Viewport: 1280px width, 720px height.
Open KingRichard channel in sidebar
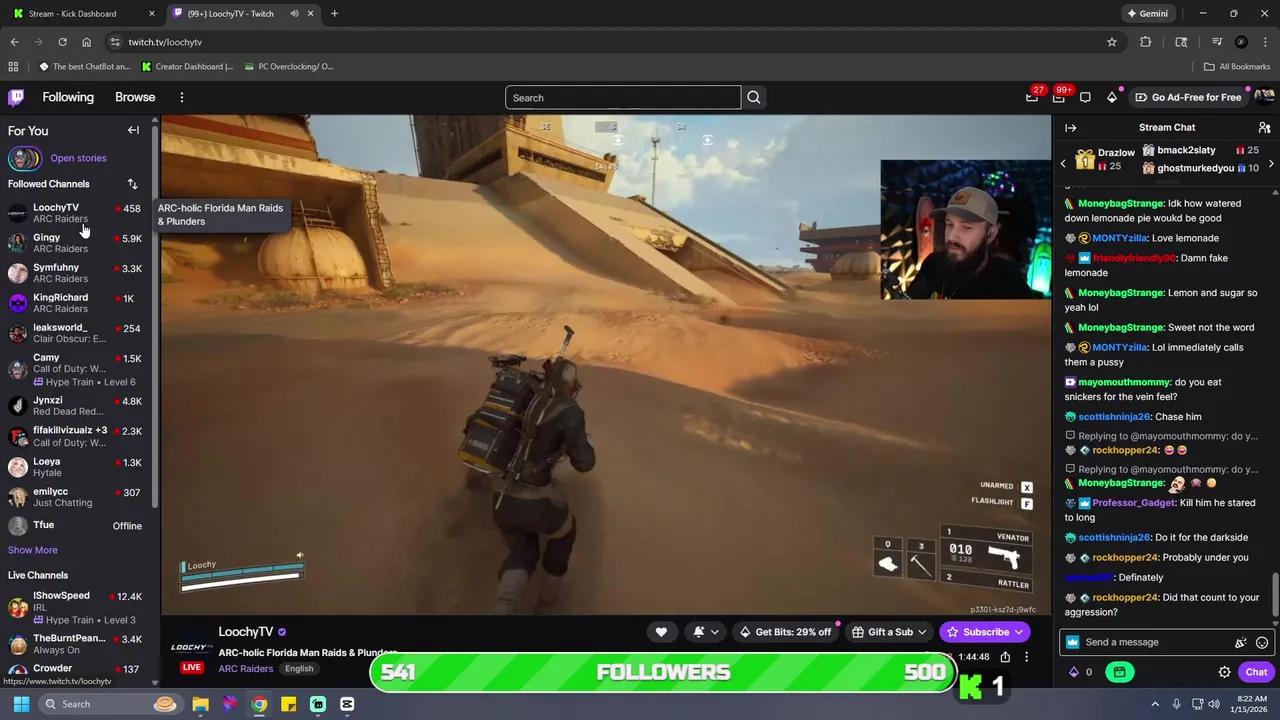75,303
